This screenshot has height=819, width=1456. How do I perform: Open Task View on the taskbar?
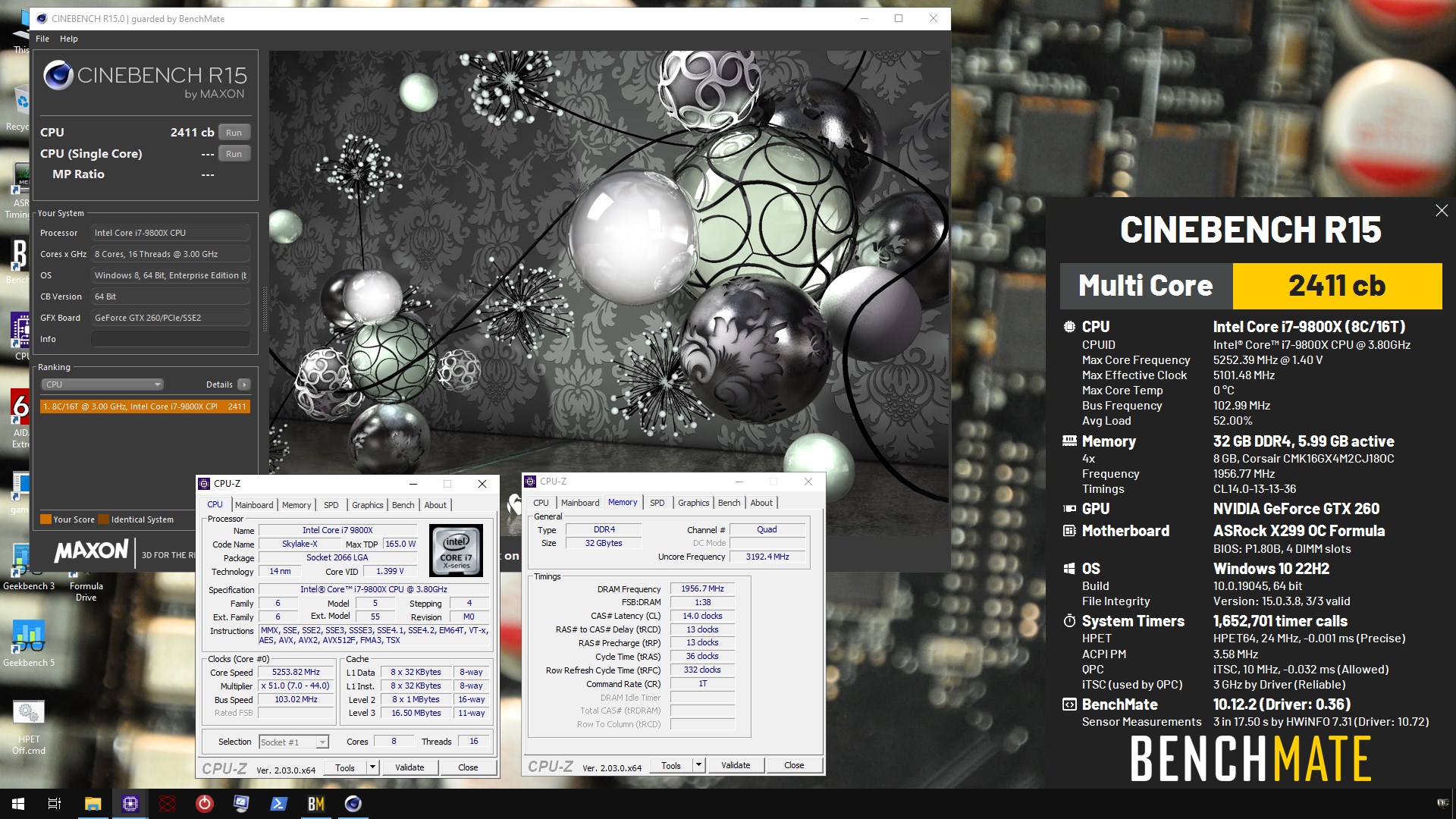(x=55, y=804)
